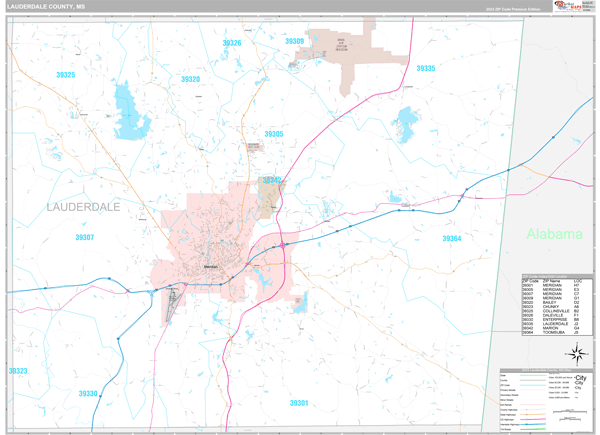600x435 pixels.
Task: Click the ZIP code 39335 label
Action: click(x=426, y=68)
